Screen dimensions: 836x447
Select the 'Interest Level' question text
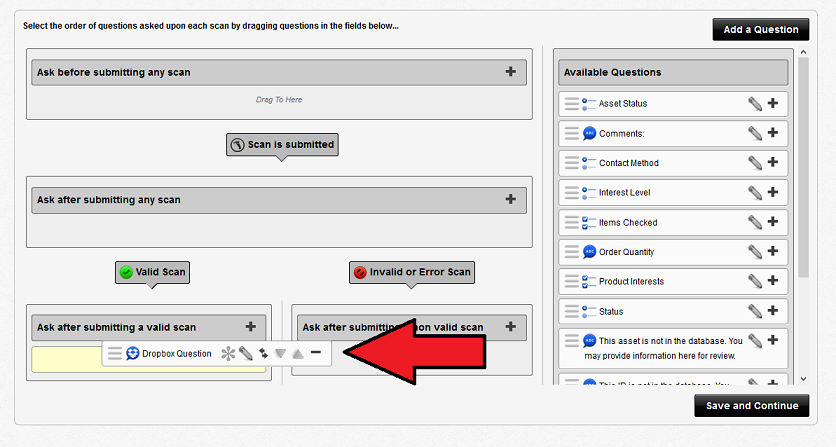pyautogui.click(x=624, y=193)
